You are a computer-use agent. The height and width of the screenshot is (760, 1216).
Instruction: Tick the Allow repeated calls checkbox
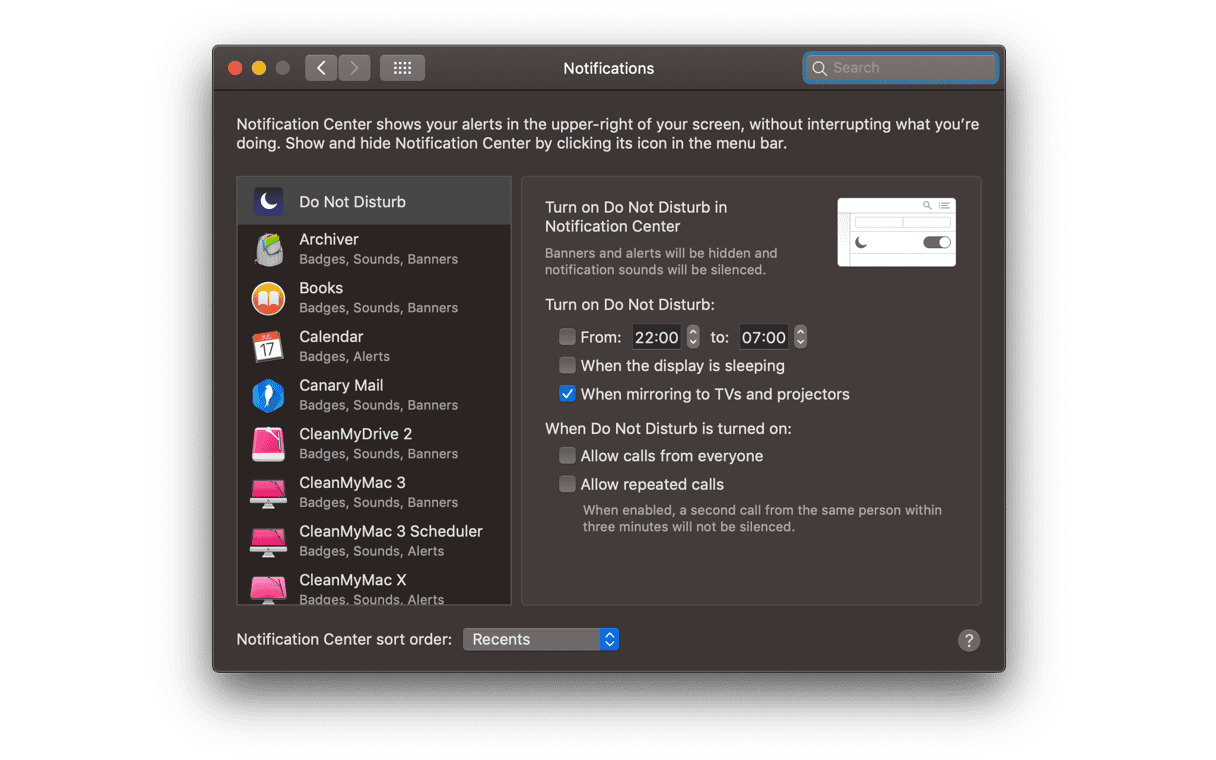point(567,485)
